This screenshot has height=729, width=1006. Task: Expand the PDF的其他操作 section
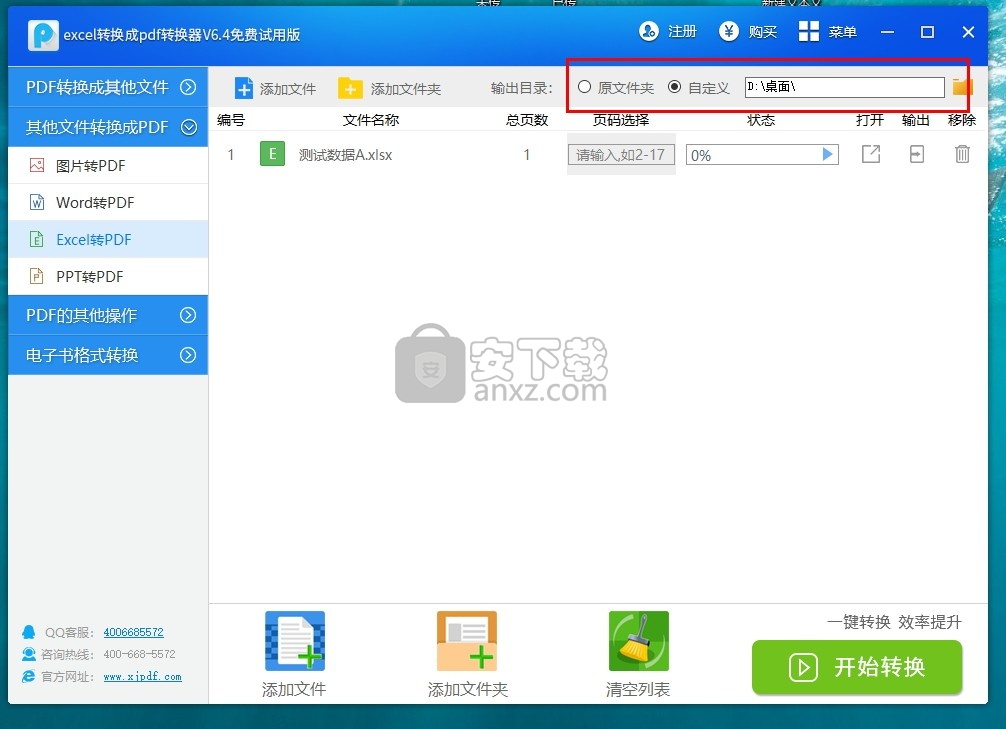tap(108, 315)
